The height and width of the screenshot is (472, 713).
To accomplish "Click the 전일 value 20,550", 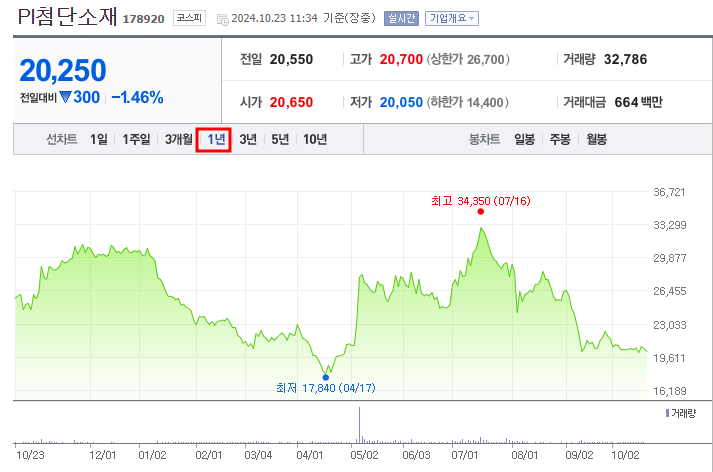I will click(x=291, y=59).
